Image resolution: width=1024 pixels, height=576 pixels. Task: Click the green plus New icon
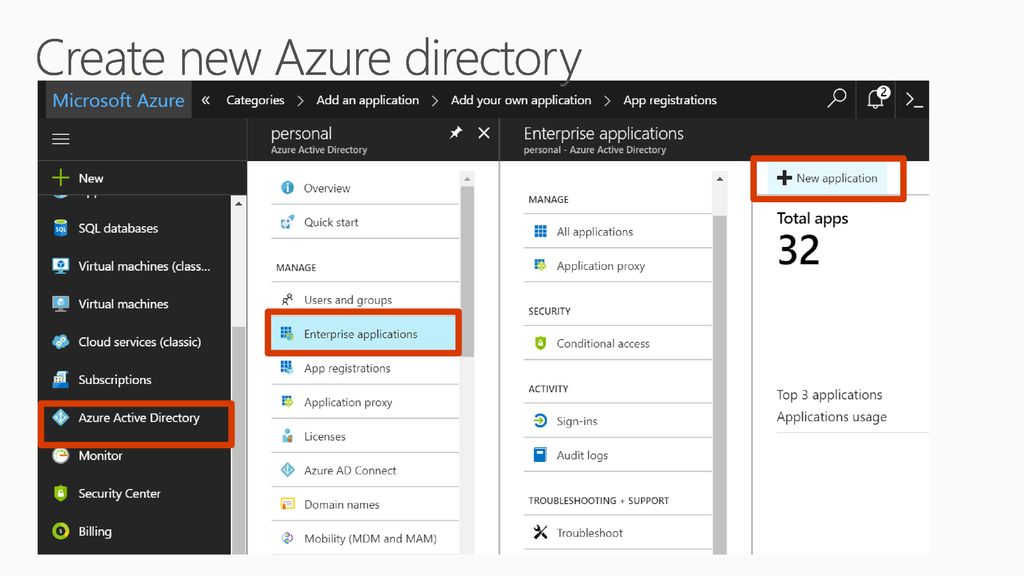(x=61, y=178)
